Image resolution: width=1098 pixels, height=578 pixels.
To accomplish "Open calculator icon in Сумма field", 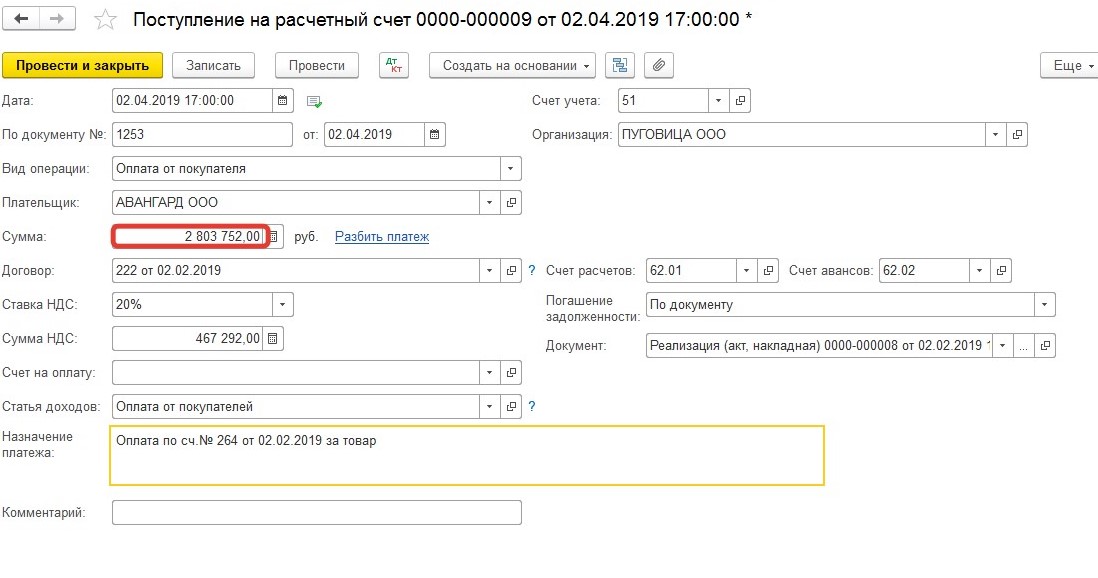I will coord(274,237).
